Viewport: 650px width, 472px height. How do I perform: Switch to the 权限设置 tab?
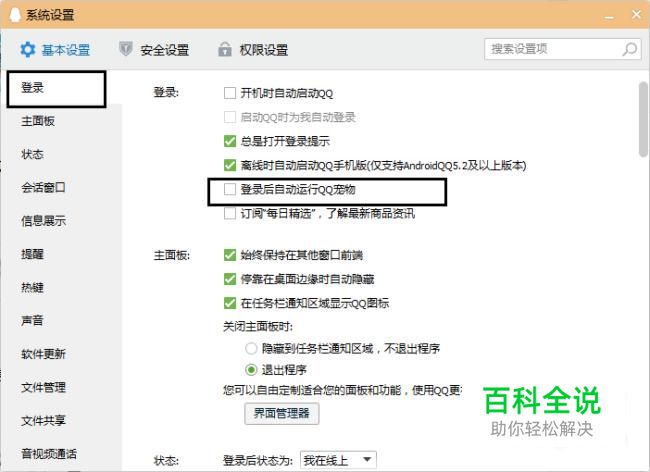253,50
